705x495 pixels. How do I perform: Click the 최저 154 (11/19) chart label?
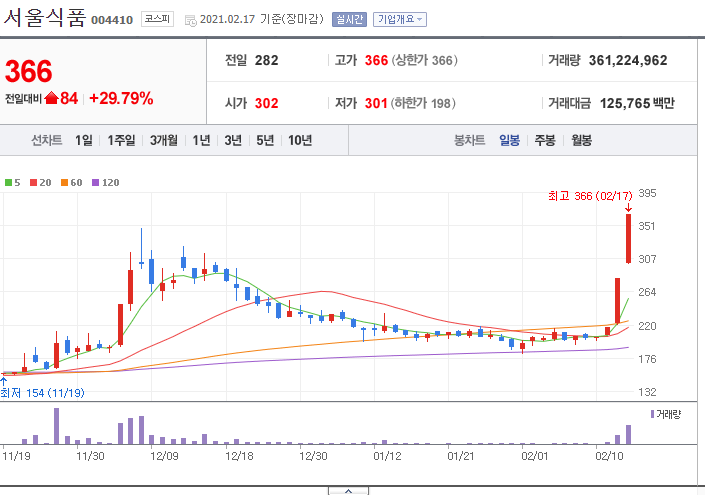click(42, 393)
